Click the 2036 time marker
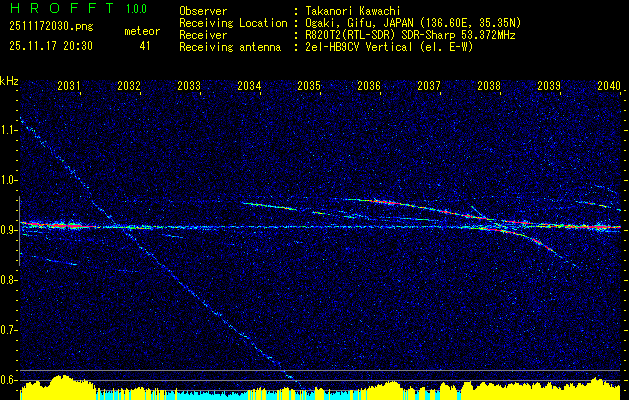Viewport: 629px width, 400px height. pyautogui.click(x=369, y=85)
